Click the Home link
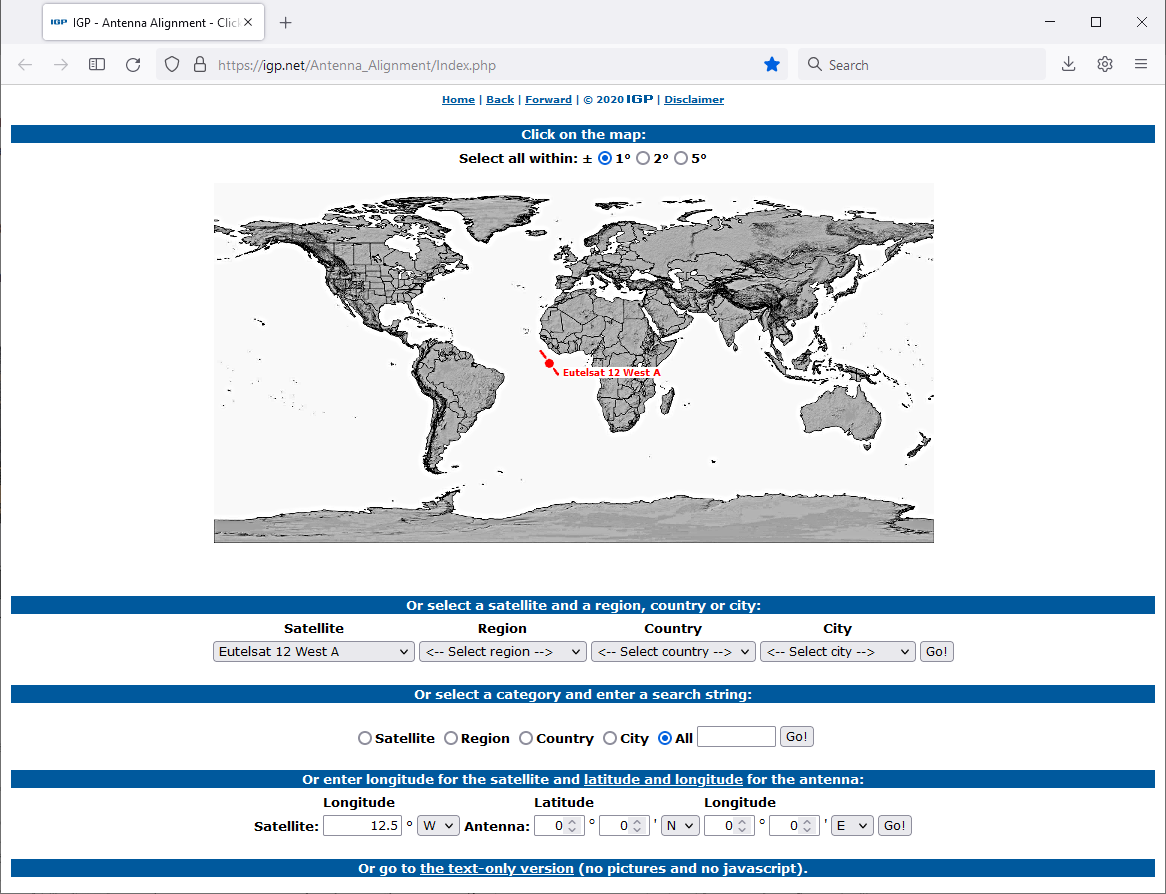Viewport: 1166px width, 894px height. pyautogui.click(x=458, y=100)
